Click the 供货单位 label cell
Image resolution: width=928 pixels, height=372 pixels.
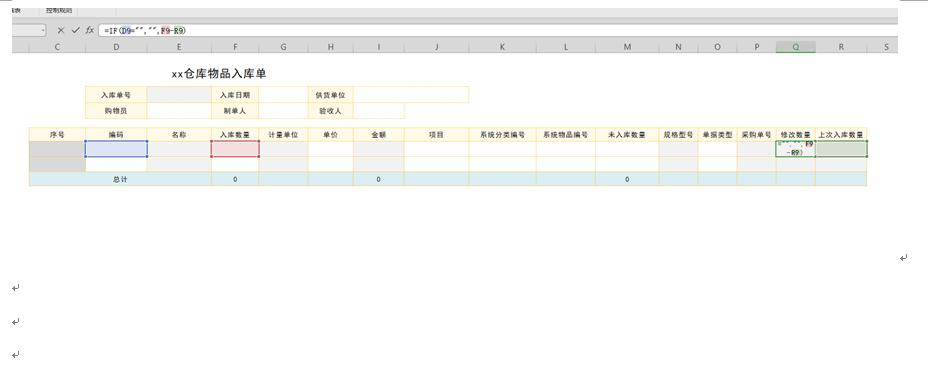tap(331, 95)
